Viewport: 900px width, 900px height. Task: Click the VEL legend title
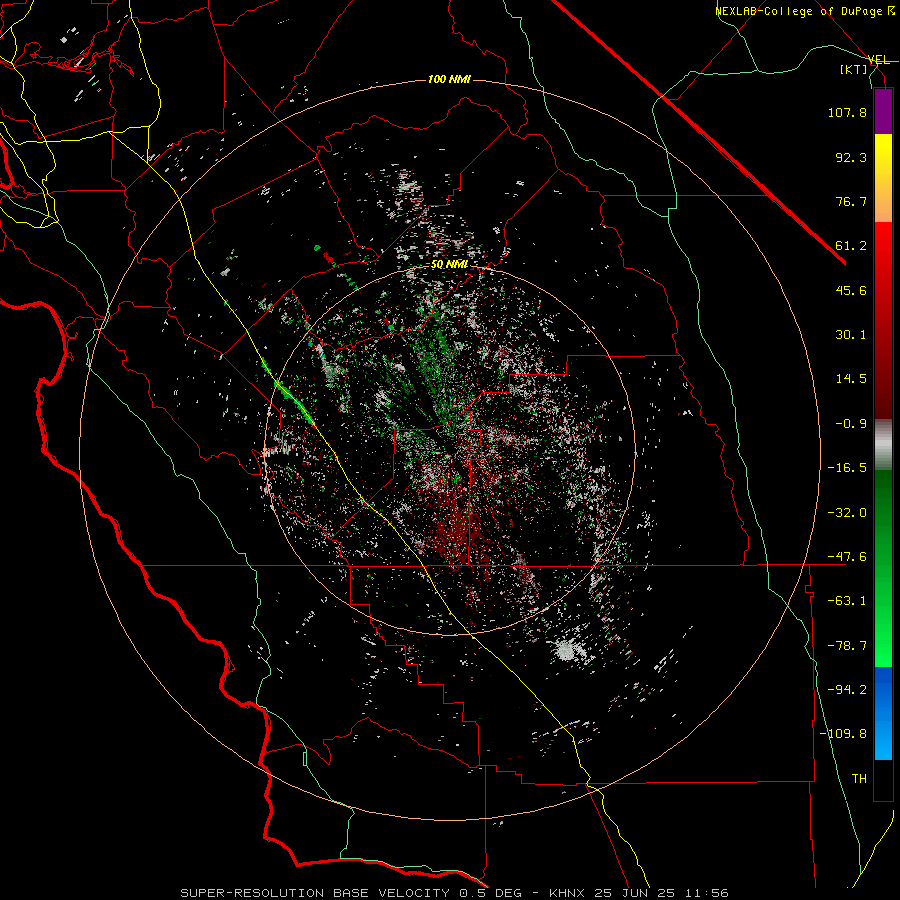click(878, 60)
